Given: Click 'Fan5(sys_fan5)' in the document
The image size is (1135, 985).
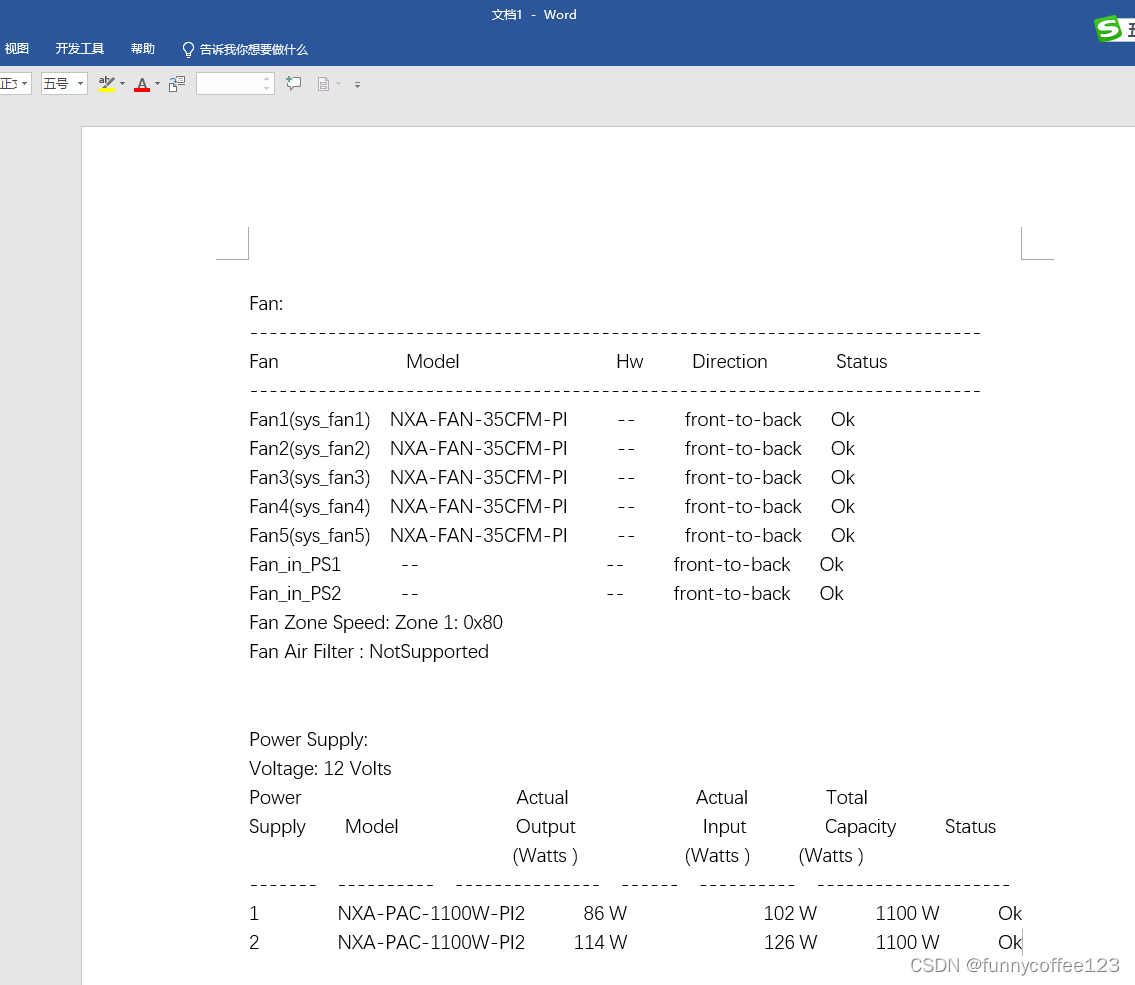Looking at the screenshot, I should [310, 536].
